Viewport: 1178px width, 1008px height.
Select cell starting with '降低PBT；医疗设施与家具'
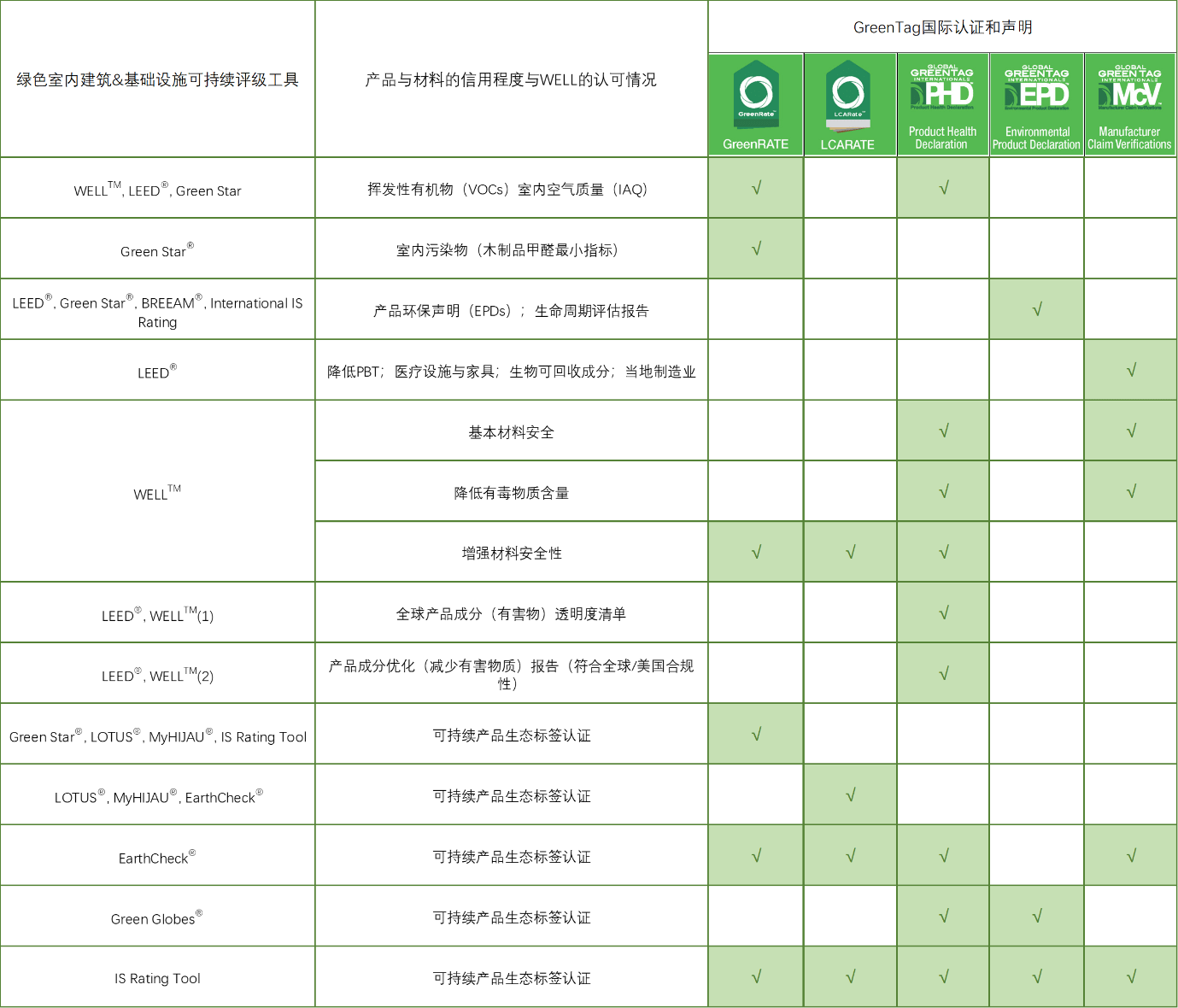coord(512,371)
